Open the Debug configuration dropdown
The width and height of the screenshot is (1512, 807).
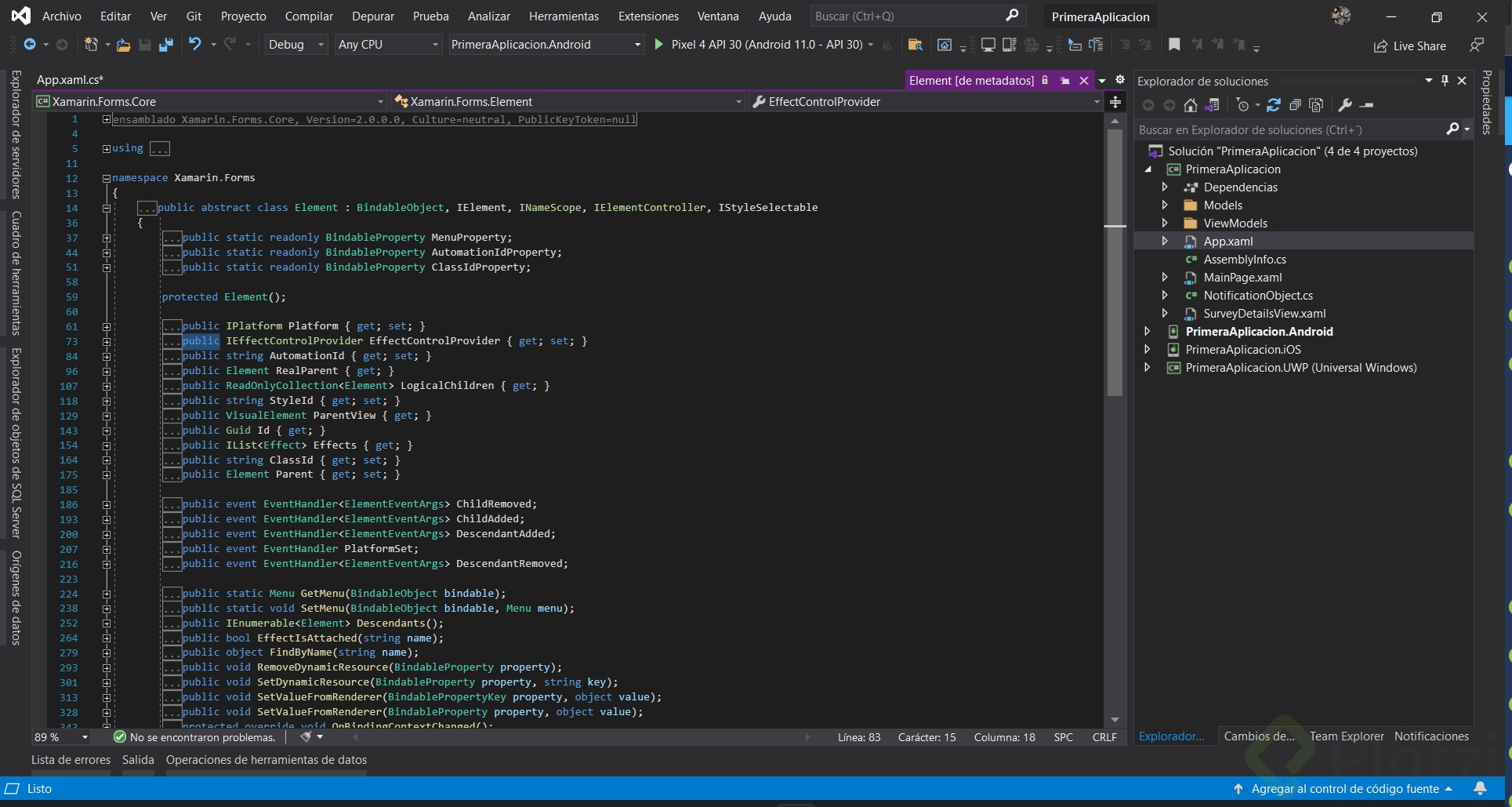[x=296, y=45]
